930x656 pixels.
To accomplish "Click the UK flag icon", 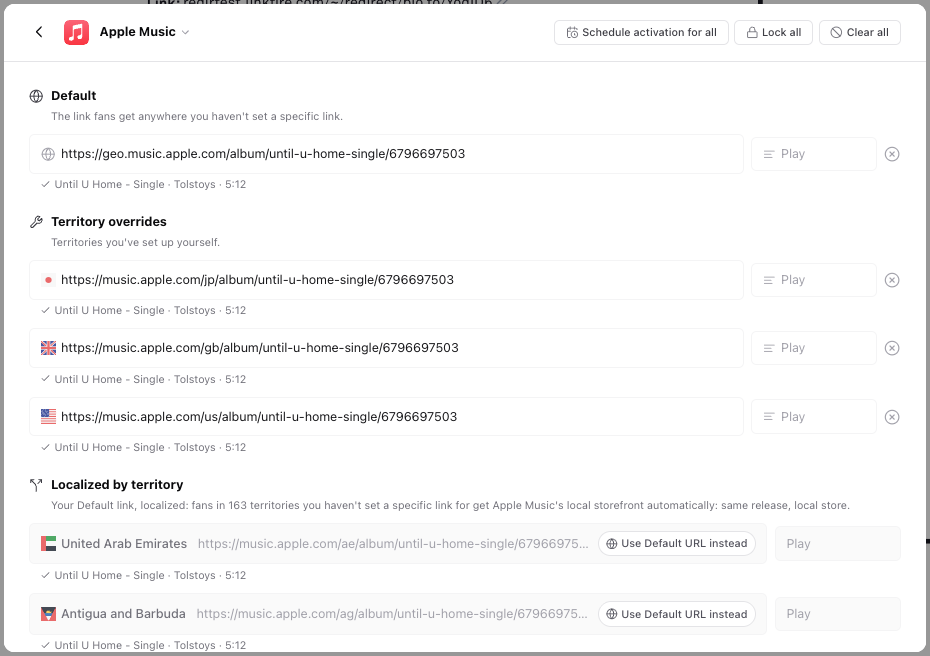I will pyautogui.click(x=48, y=348).
